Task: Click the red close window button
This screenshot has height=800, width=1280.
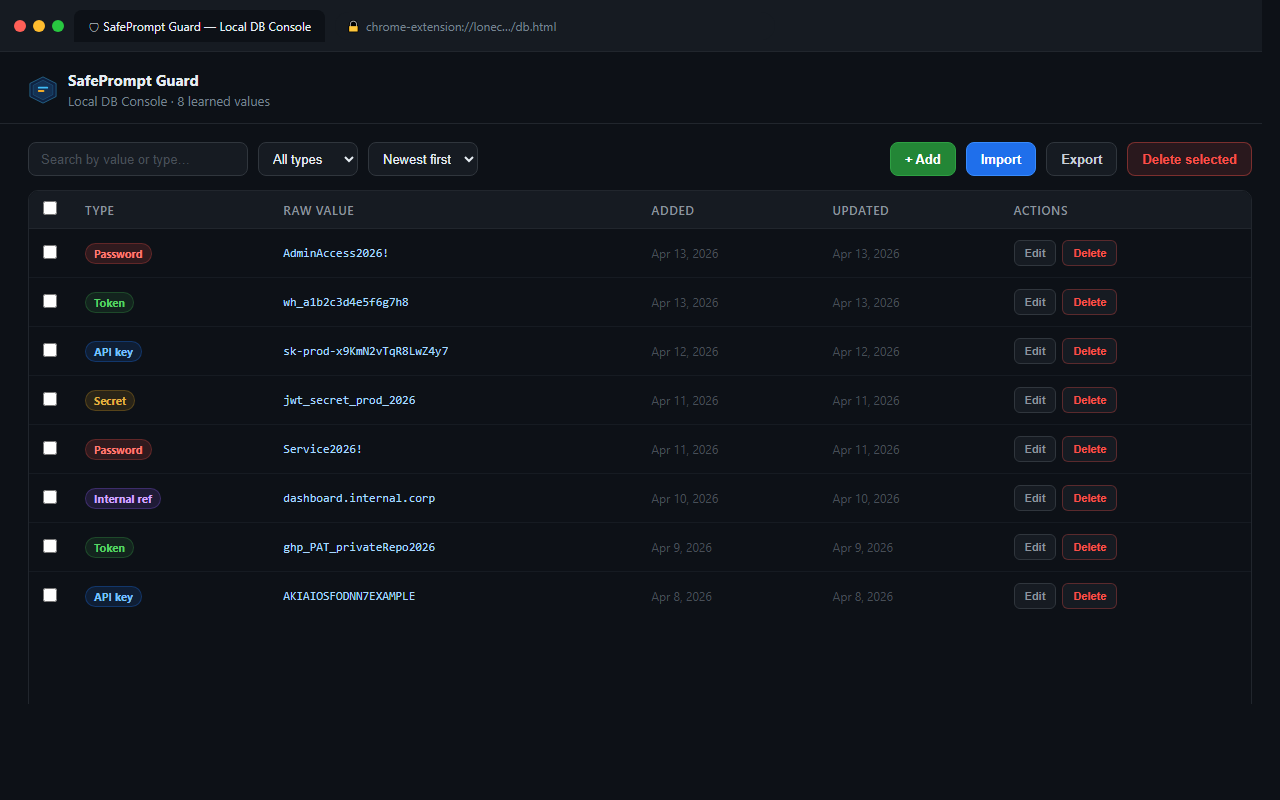Action: tap(20, 26)
